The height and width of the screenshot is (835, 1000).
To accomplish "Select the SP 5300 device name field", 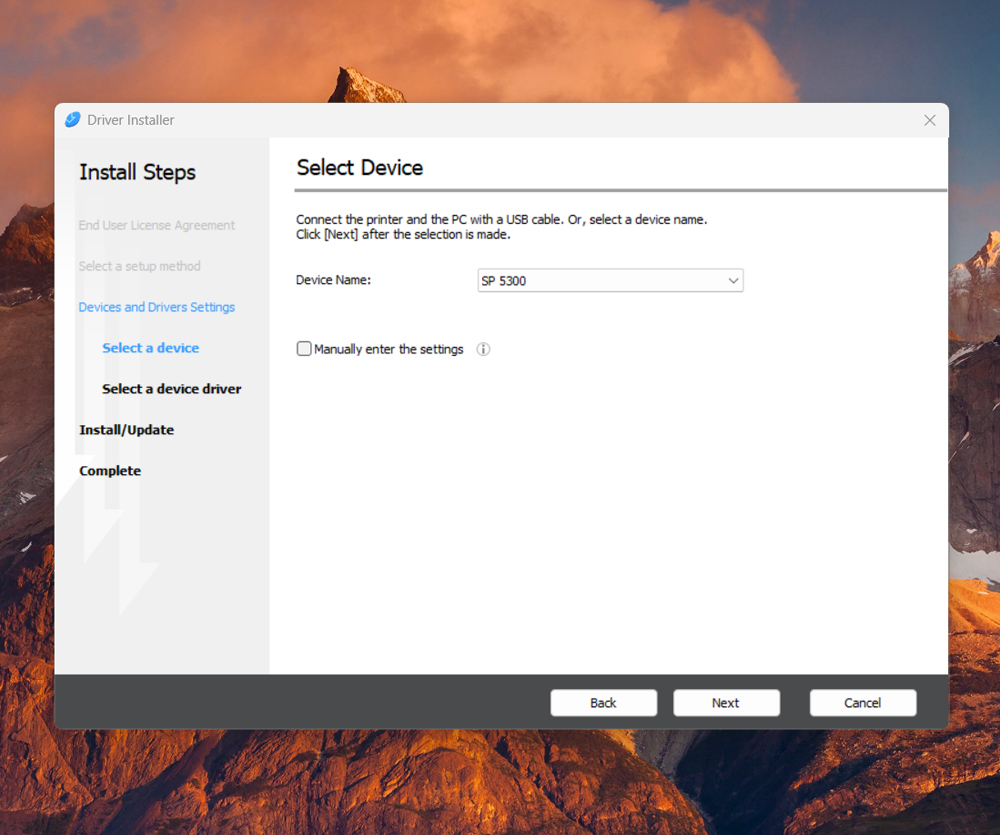I will coord(610,281).
